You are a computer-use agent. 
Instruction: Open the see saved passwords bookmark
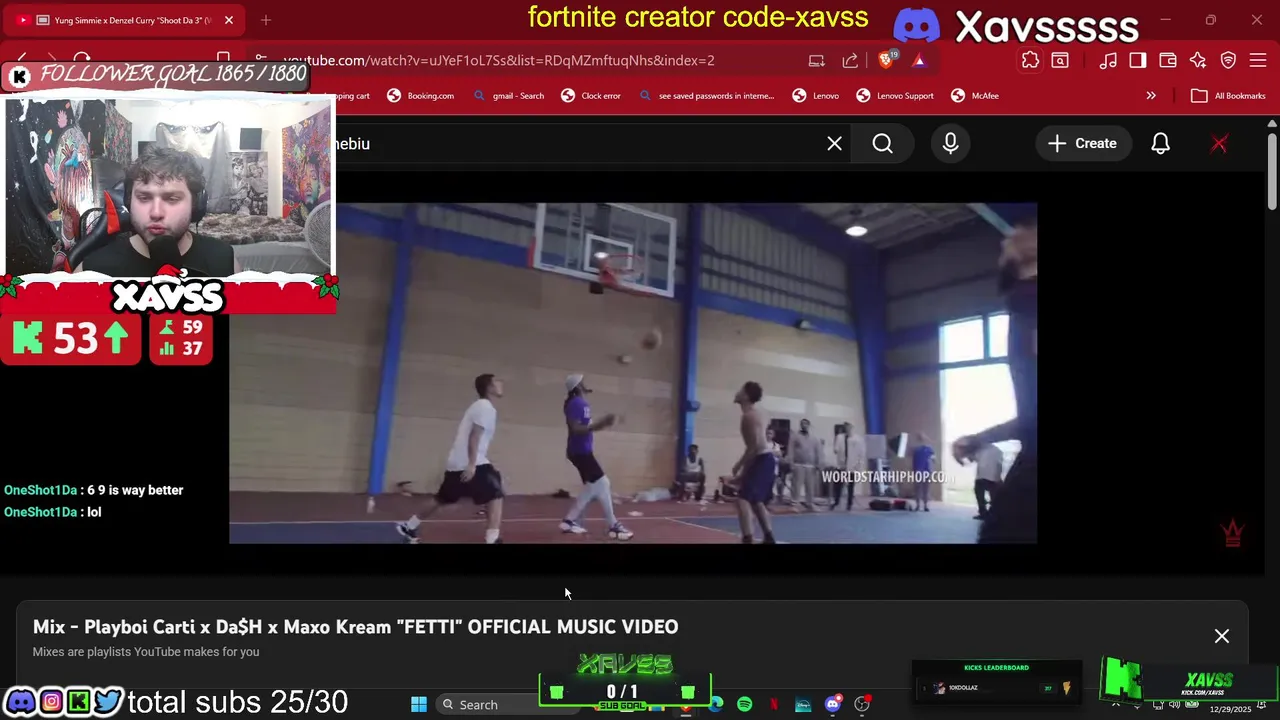[706, 96]
